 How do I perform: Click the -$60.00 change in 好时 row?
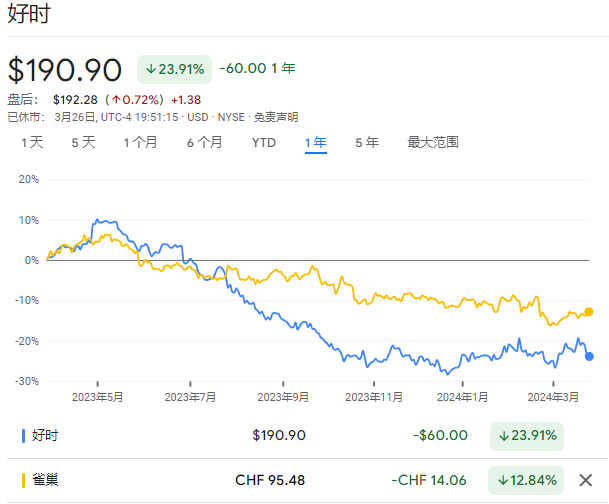coord(440,435)
